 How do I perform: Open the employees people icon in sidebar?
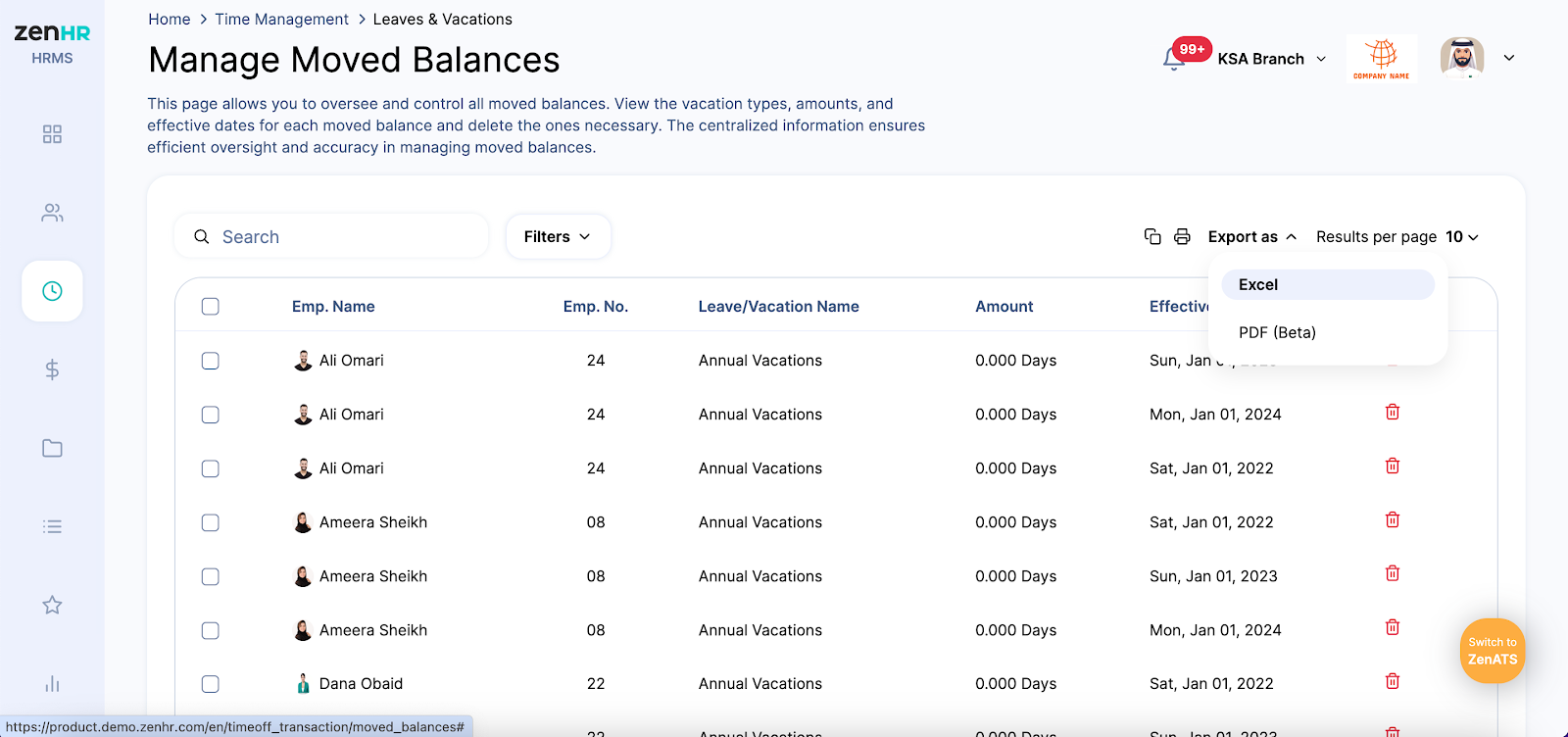click(x=52, y=213)
